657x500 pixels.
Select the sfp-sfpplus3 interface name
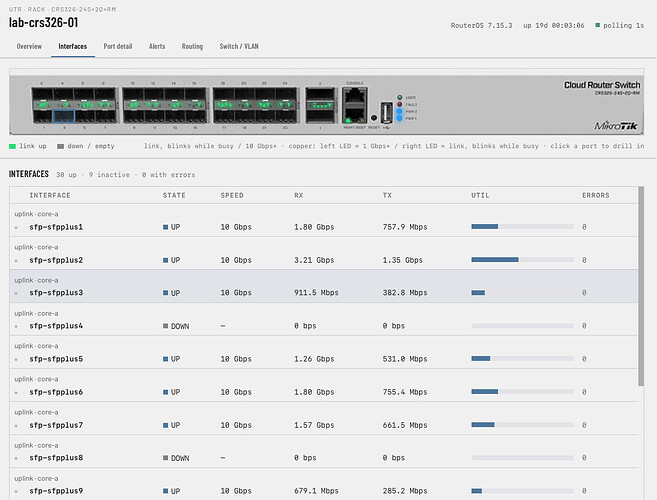point(56,293)
